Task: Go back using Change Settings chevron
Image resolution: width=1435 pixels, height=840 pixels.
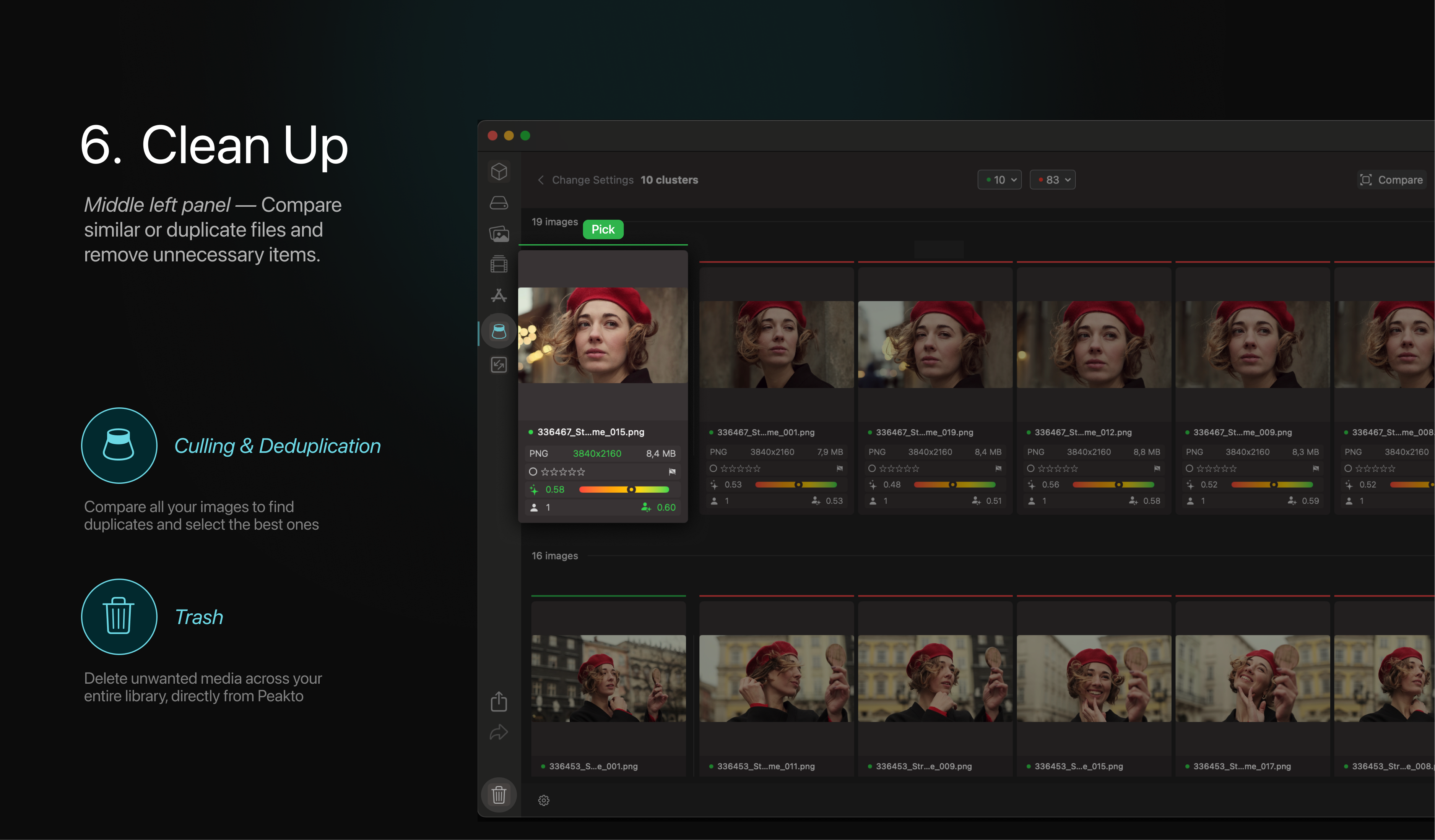Action: coord(540,180)
